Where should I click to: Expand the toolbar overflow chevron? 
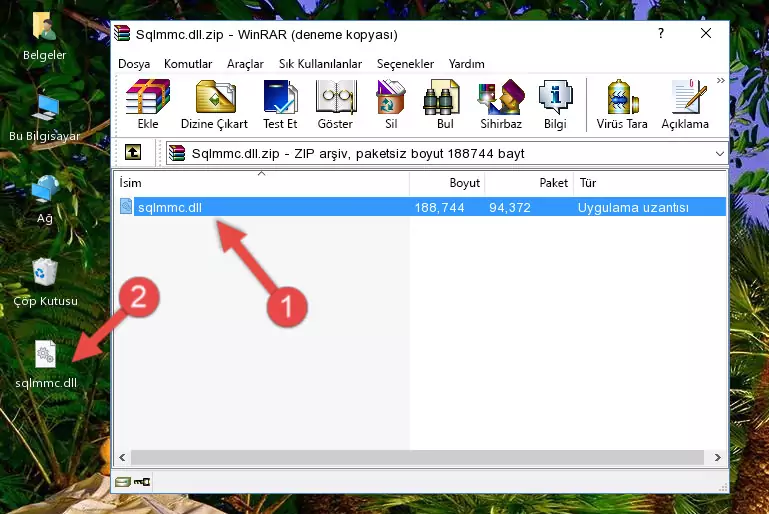[720, 80]
